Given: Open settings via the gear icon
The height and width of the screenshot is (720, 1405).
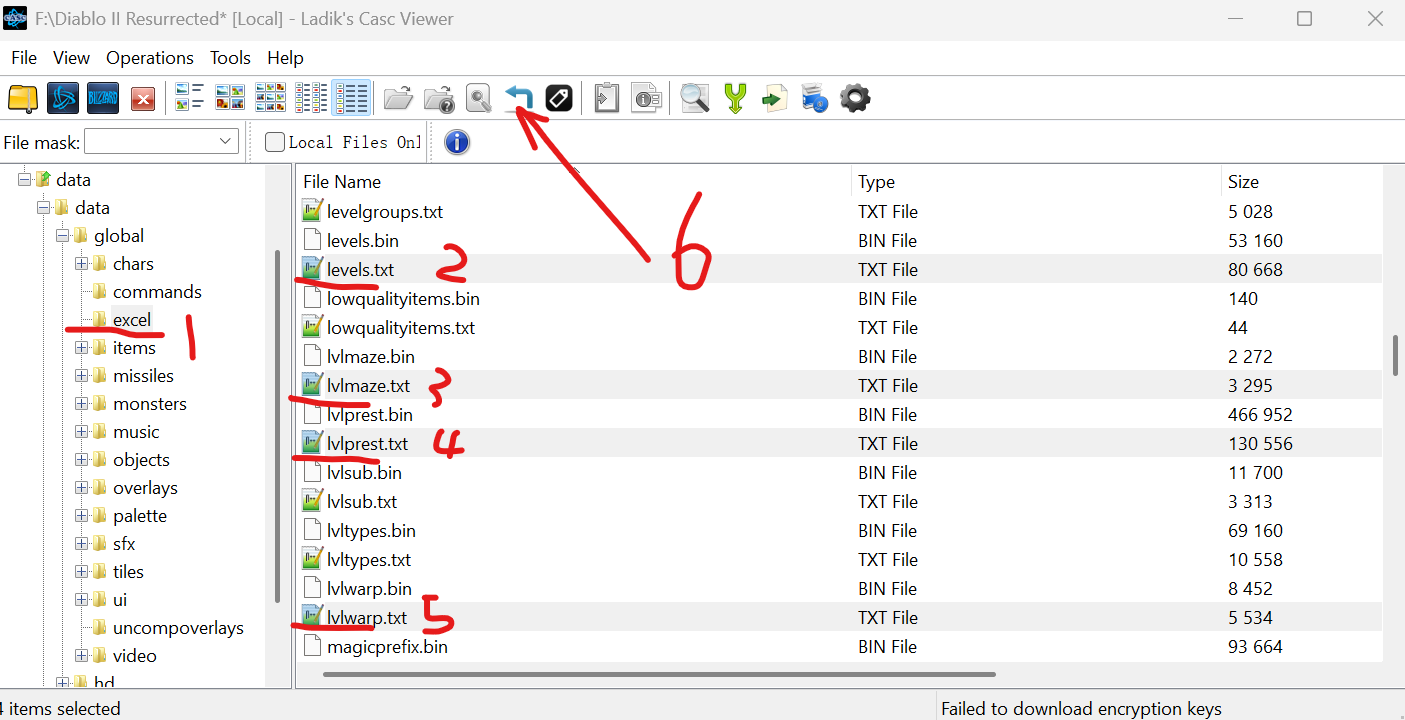Looking at the screenshot, I should (x=855, y=98).
